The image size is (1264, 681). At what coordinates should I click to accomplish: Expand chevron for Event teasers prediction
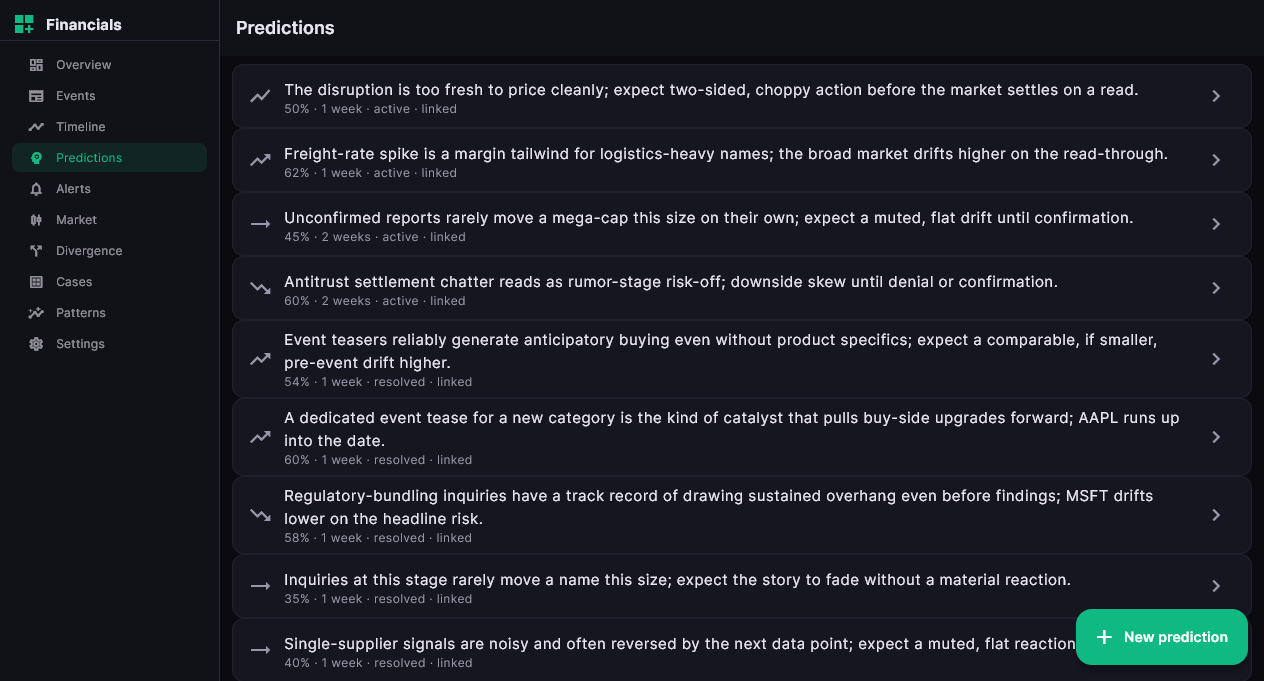point(1216,359)
